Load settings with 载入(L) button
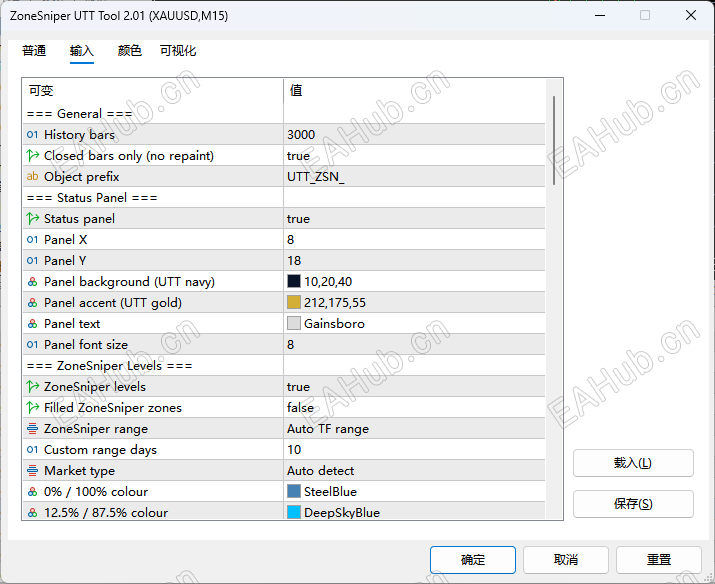The width and height of the screenshot is (715, 584). click(633, 463)
